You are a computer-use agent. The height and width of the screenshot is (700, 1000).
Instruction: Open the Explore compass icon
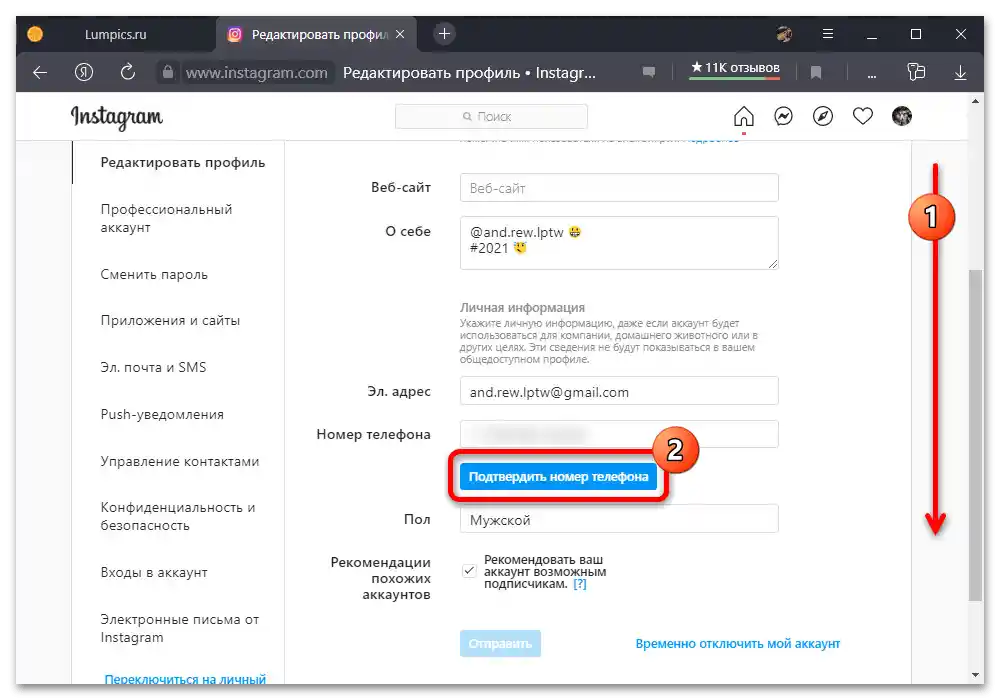click(x=823, y=116)
